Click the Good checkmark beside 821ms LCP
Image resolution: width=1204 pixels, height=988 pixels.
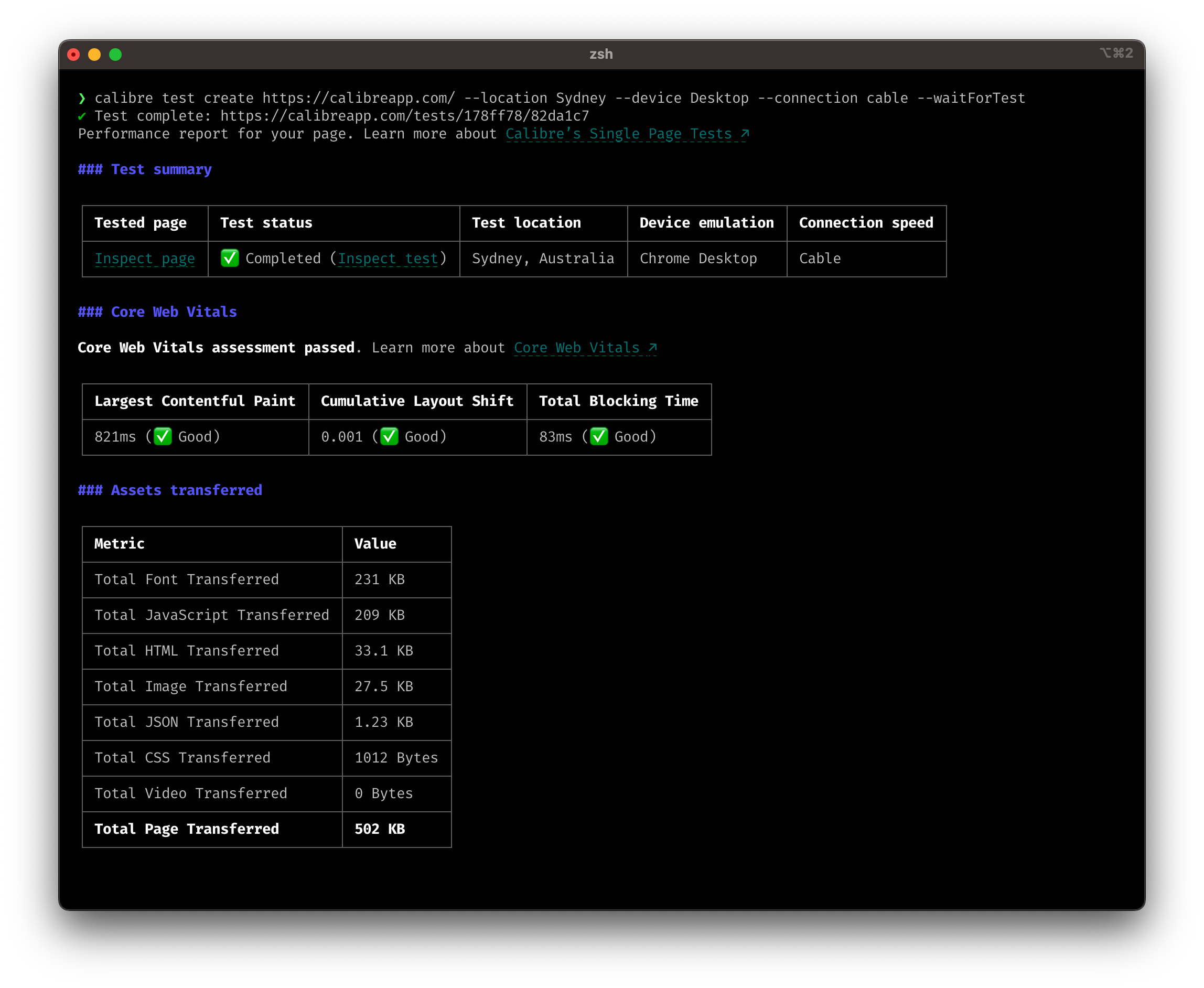click(x=163, y=436)
